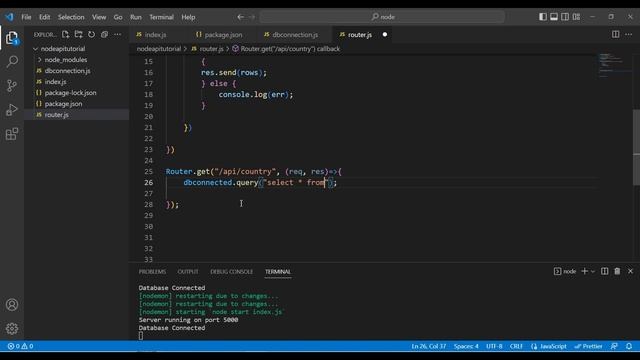Kill the terminal with trash icon
This screenshot has width=640, height=360.
click(617, 271)
